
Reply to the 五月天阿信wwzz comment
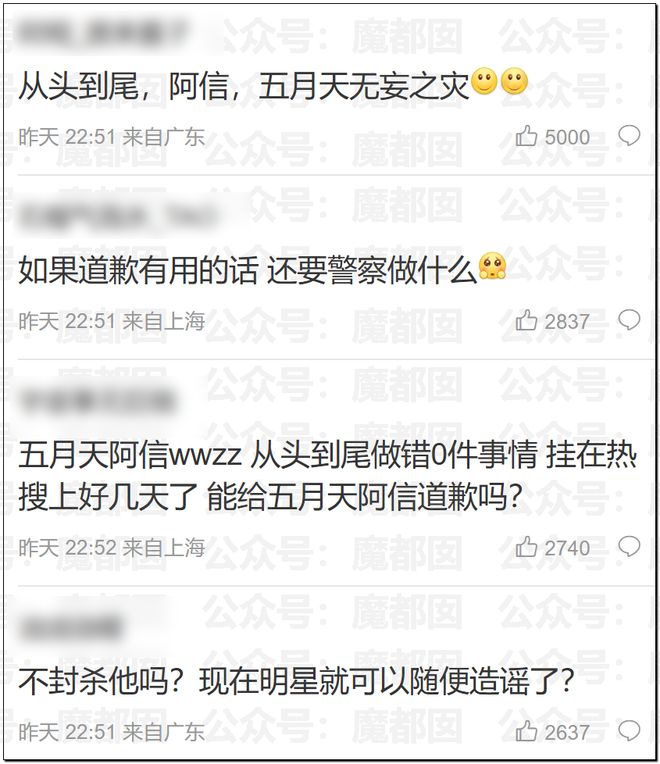(x=629, y=546)
